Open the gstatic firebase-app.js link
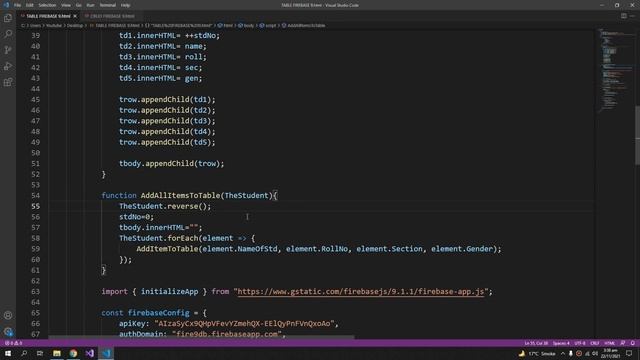This screenshot has height=360, width=640. click(361, 291)
